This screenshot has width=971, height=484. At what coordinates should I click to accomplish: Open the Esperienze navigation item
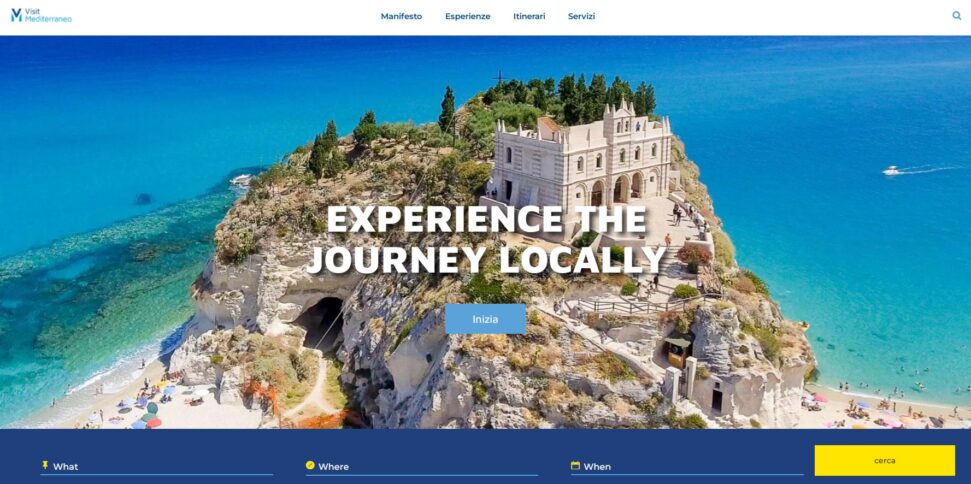468,17
